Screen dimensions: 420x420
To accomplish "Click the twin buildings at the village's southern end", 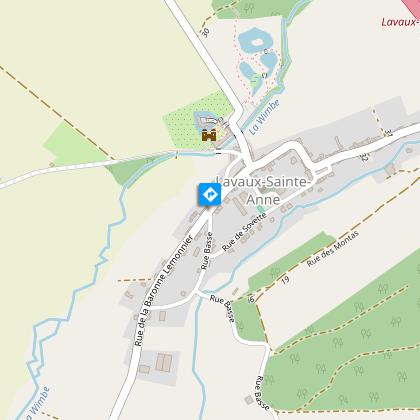I will tap(164, 363).
